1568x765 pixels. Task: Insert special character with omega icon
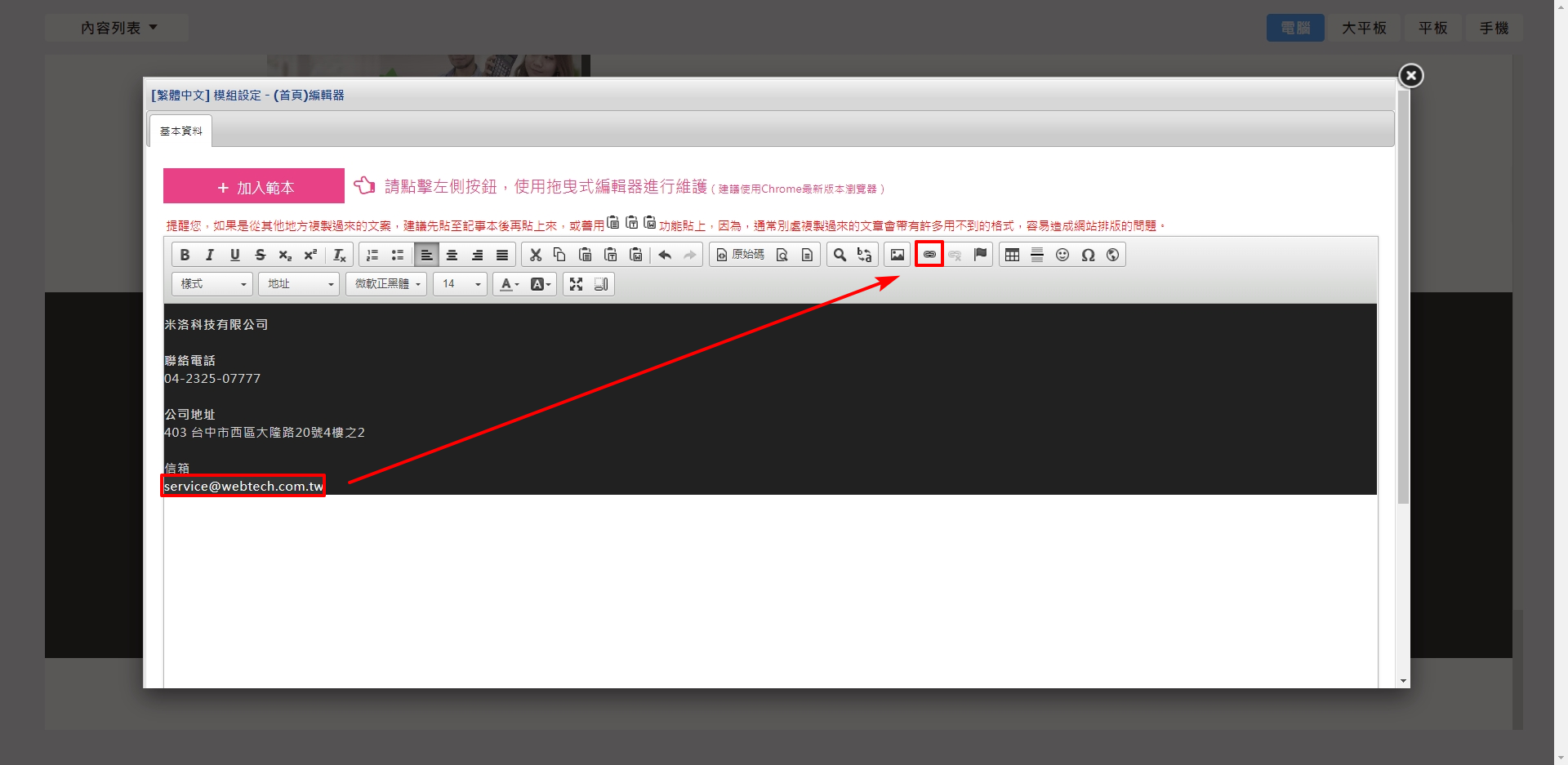[x=1087, y=255]
